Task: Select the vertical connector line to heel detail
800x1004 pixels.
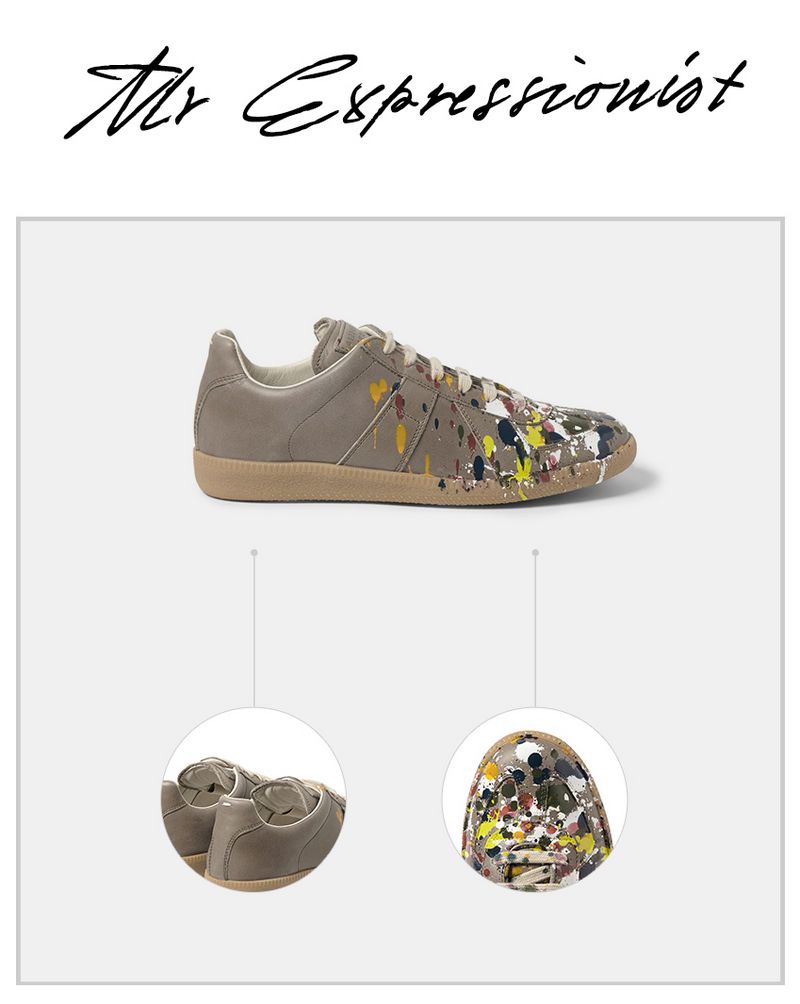Action: coord(254,631)
